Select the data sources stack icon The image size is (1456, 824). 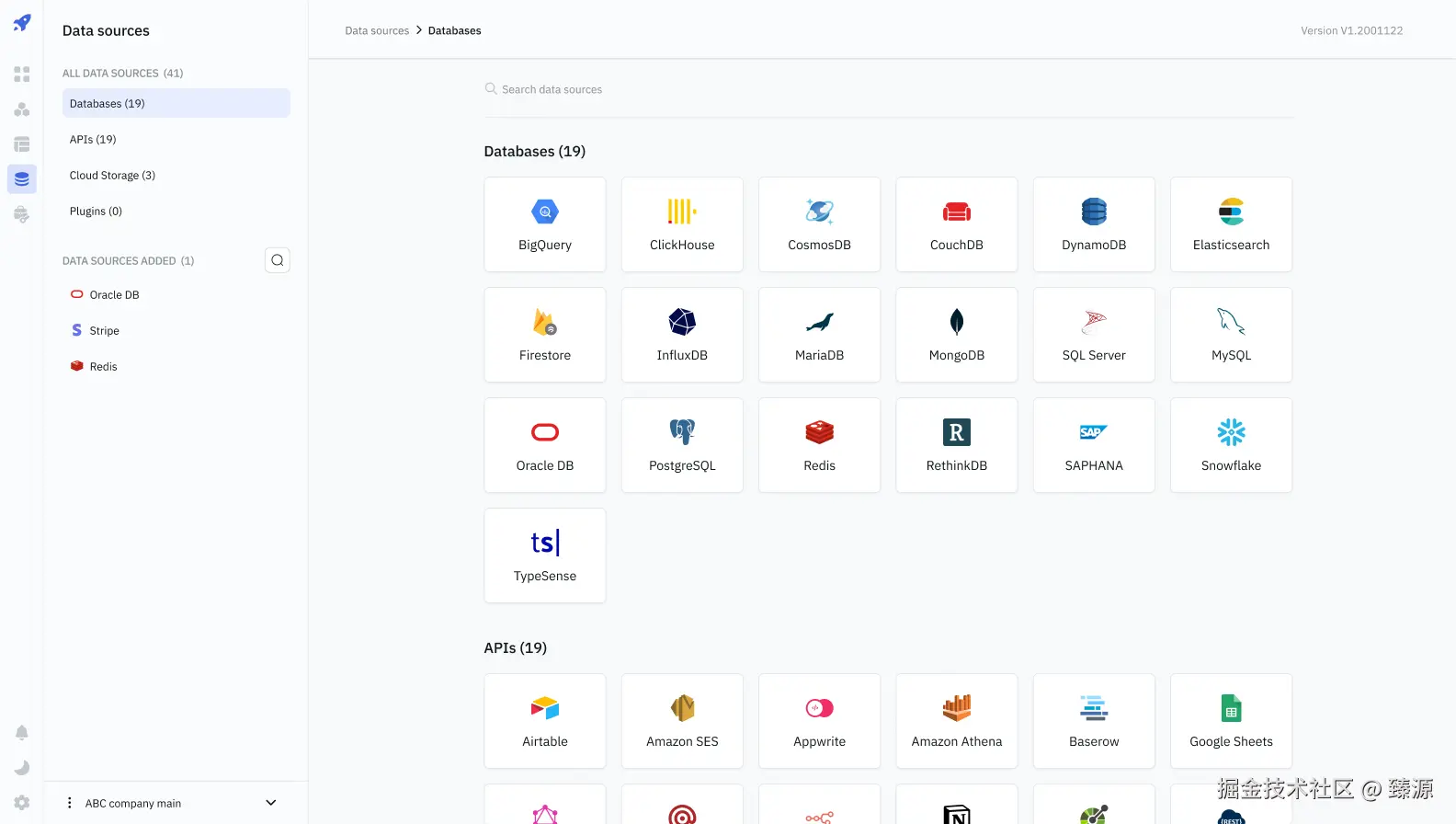coord(22,179)
